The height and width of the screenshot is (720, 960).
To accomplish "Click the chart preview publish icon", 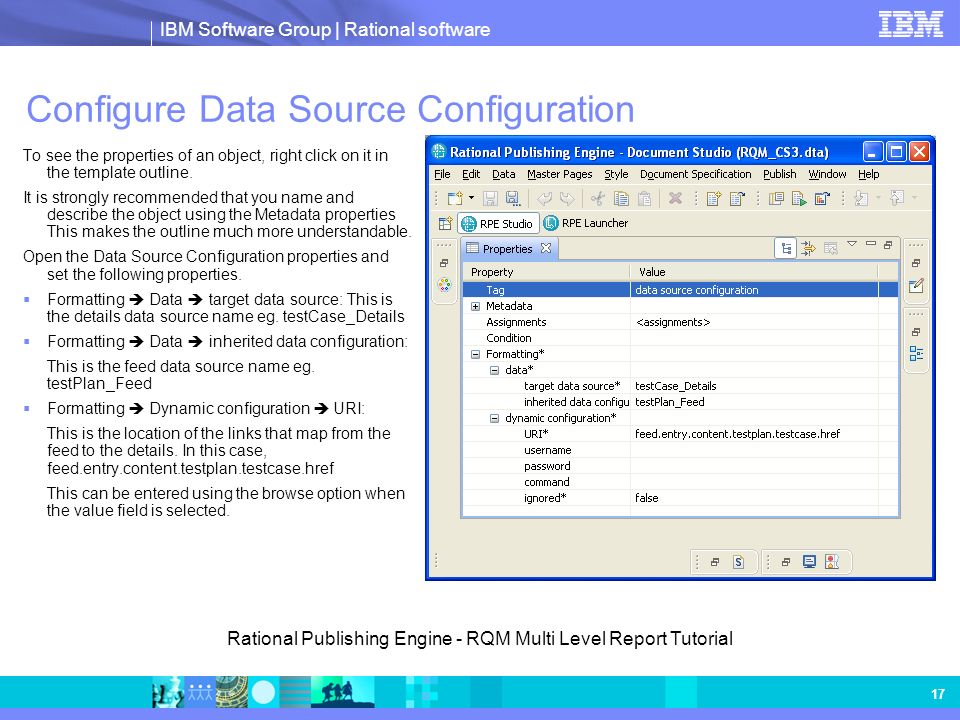I will tap(822, 198).
